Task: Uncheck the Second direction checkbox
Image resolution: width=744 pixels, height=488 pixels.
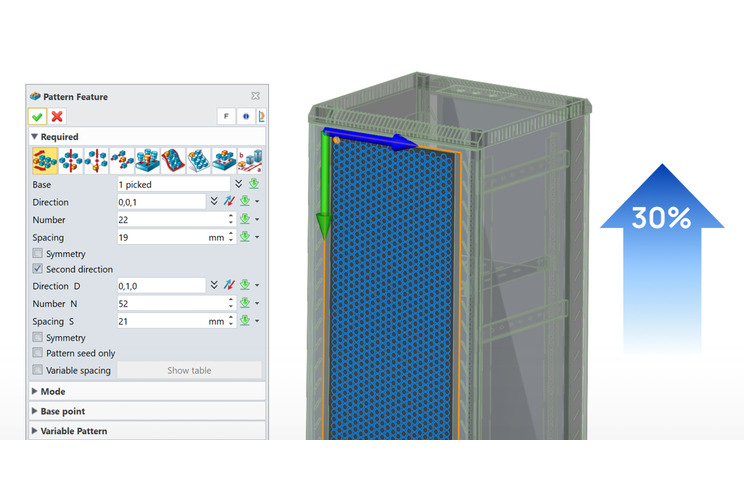Action: tap(38, 269)
